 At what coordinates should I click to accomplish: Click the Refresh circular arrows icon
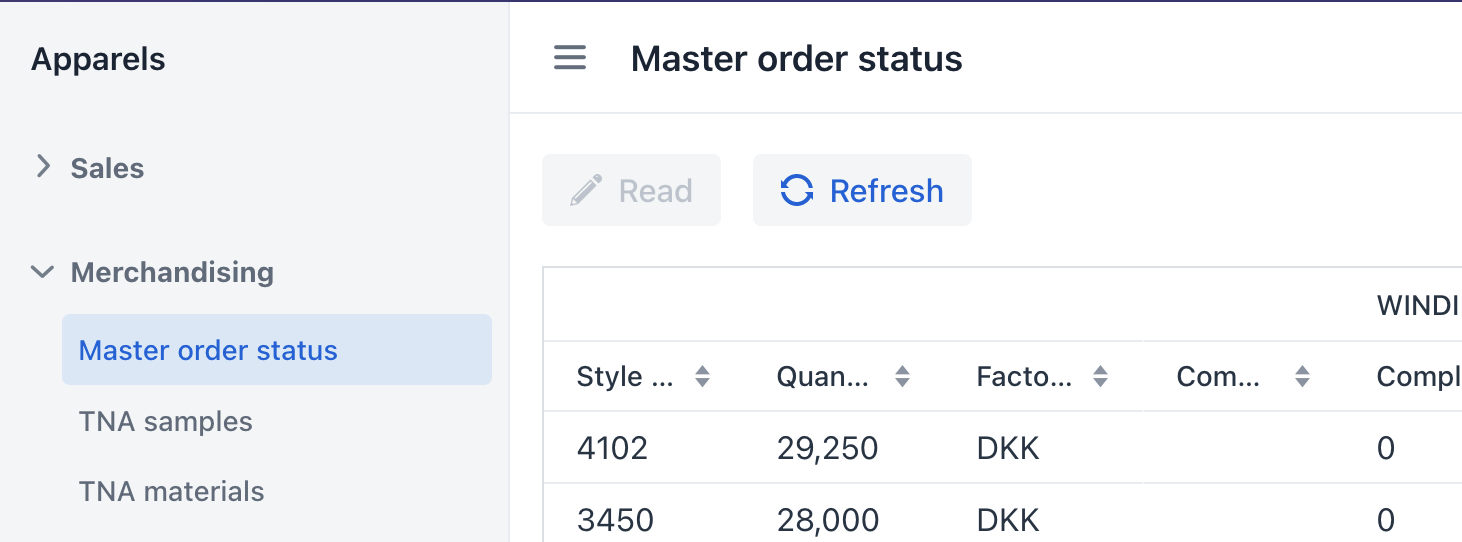coord(797,190)
